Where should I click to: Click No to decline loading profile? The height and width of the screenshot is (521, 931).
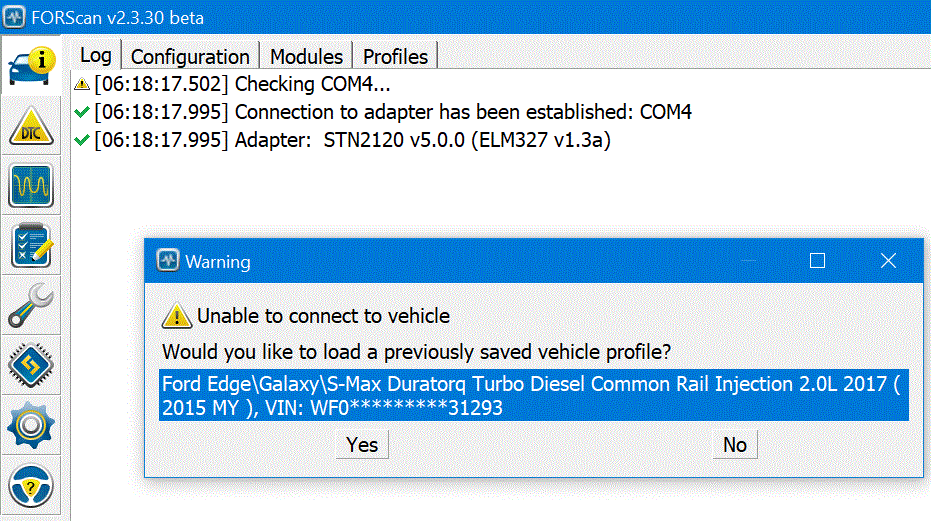735,445
